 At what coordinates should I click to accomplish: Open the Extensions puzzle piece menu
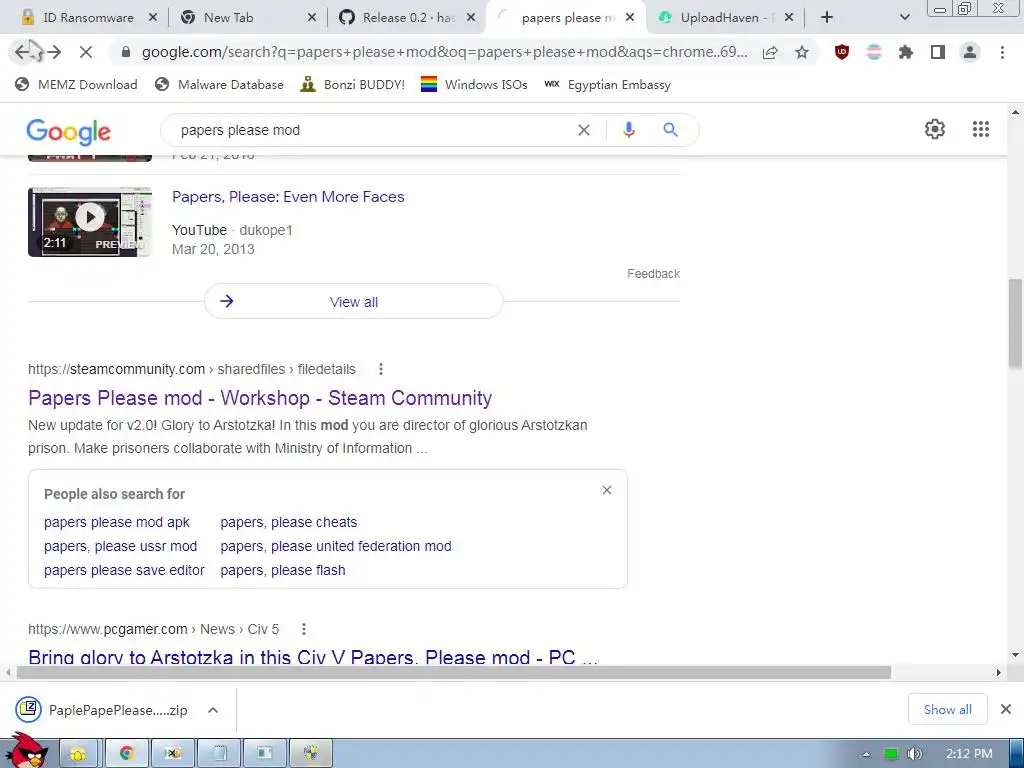(906, 52)
